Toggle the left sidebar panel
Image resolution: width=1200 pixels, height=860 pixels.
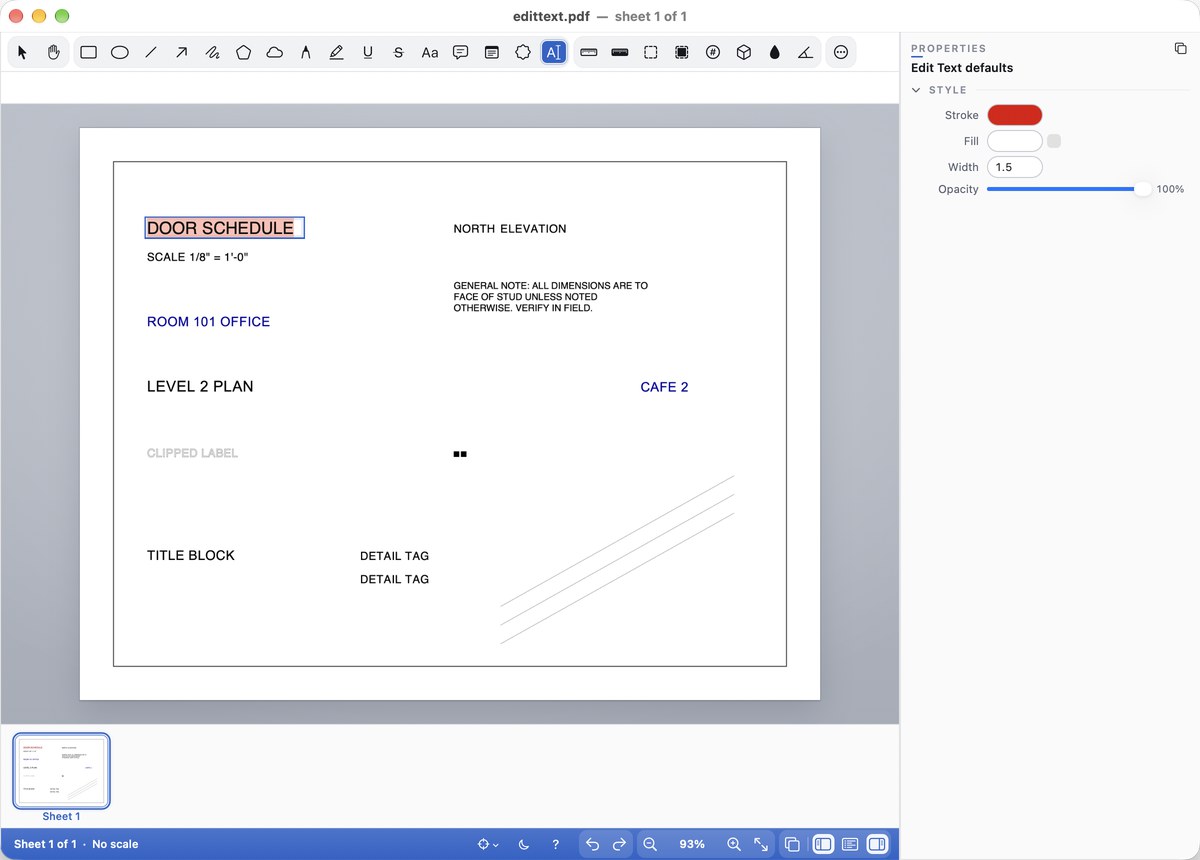click(823, 844)
